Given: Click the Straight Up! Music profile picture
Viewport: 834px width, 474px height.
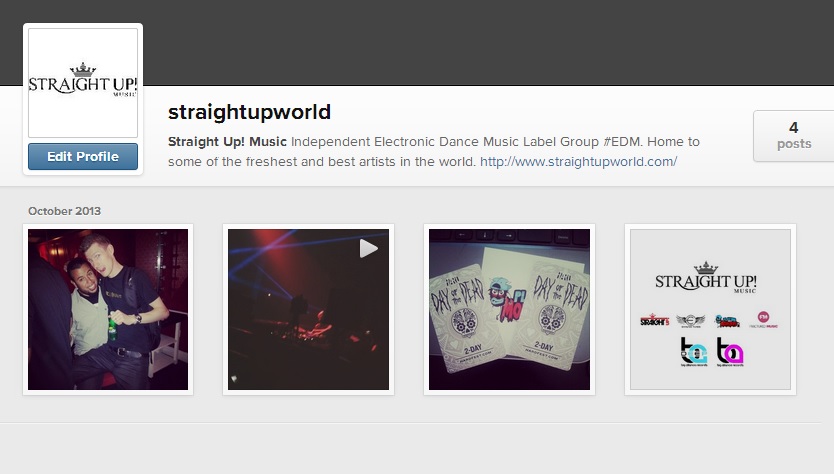Looking at the screenshot, I should [x=83, y=83].
